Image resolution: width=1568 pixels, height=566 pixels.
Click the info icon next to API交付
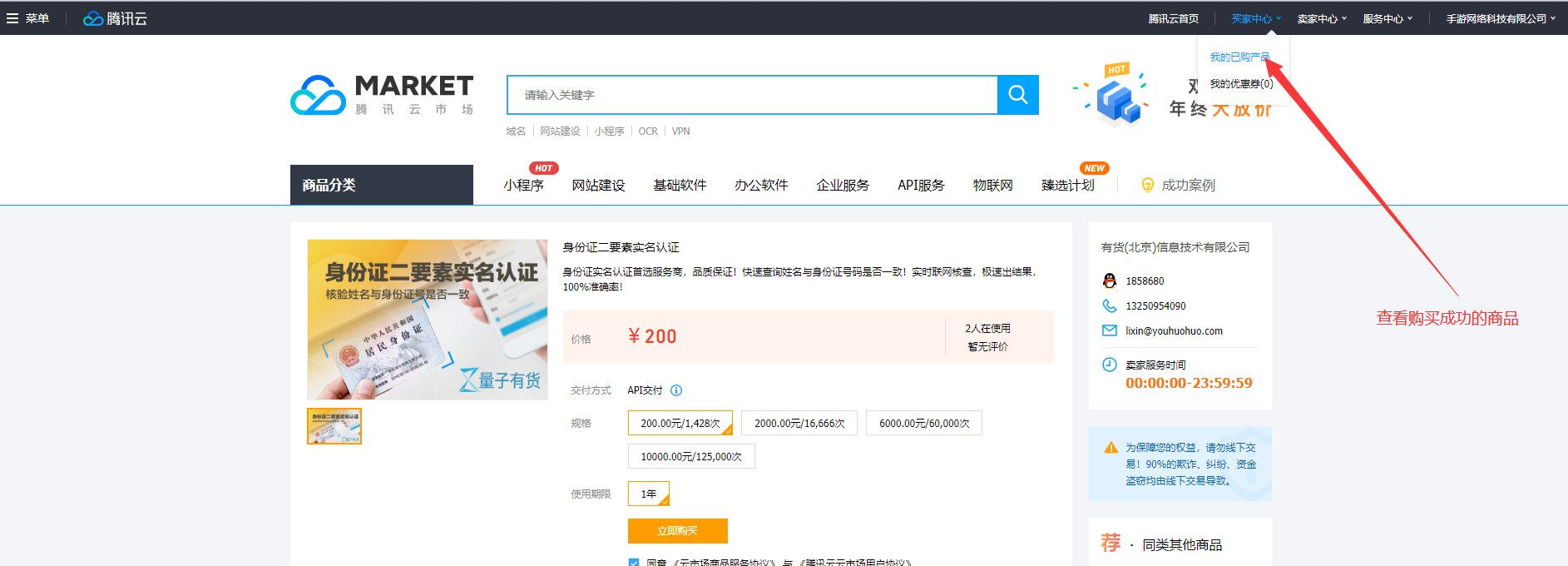pyautogui.click(x=676, y=390)
